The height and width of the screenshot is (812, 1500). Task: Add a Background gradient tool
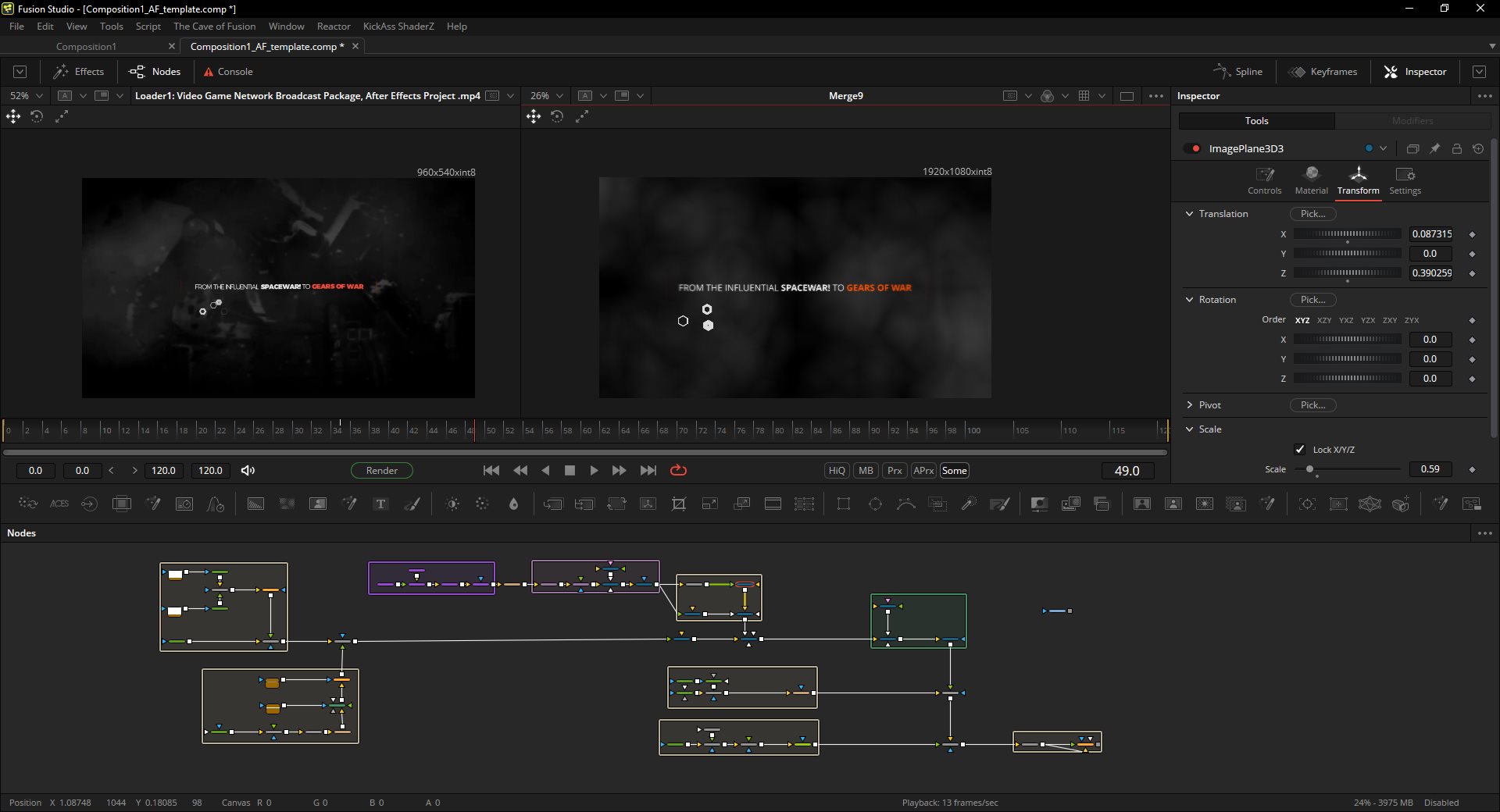click(x=255, y=504)
